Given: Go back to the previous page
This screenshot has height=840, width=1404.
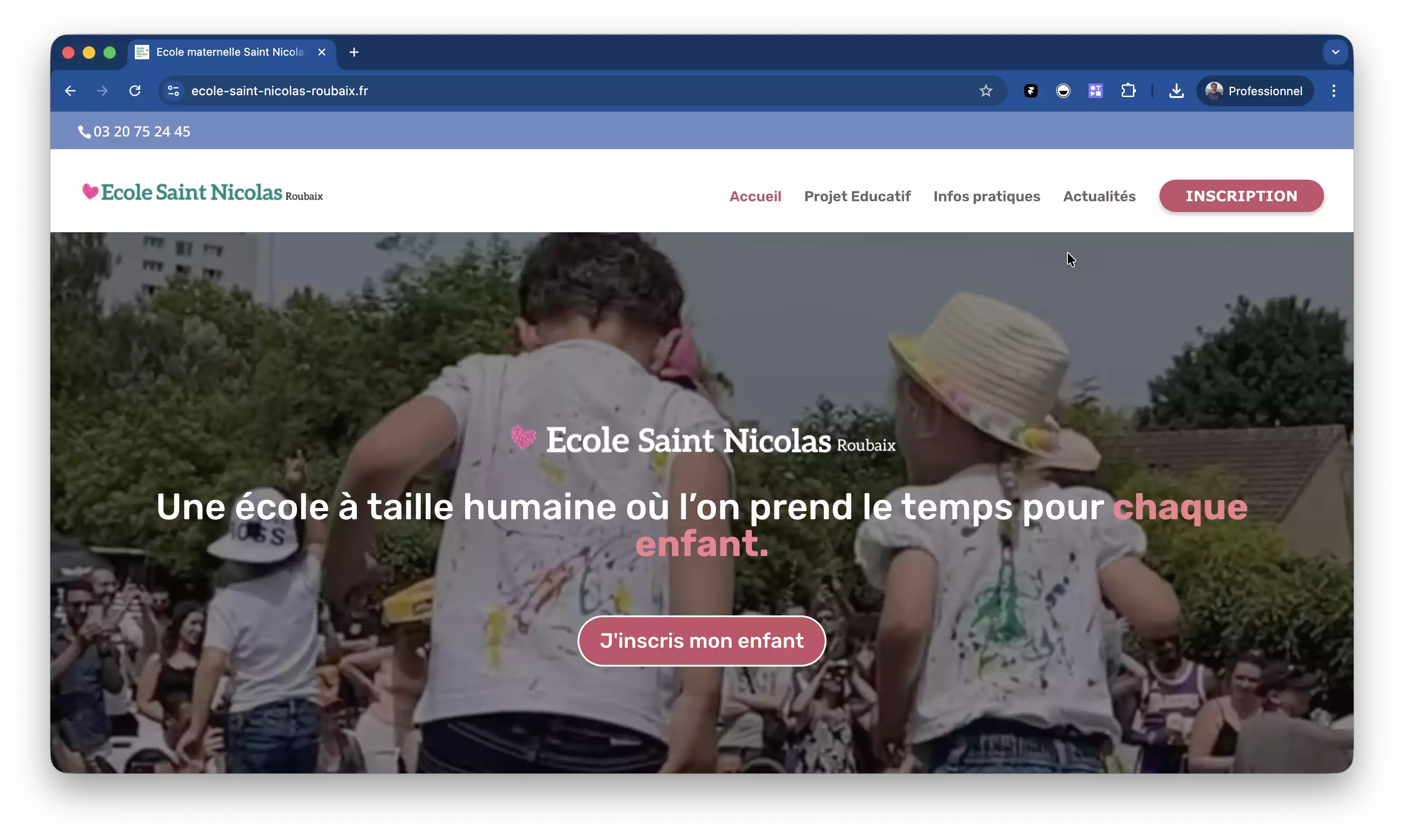Looking at the screenshot, I should (70, 91).
